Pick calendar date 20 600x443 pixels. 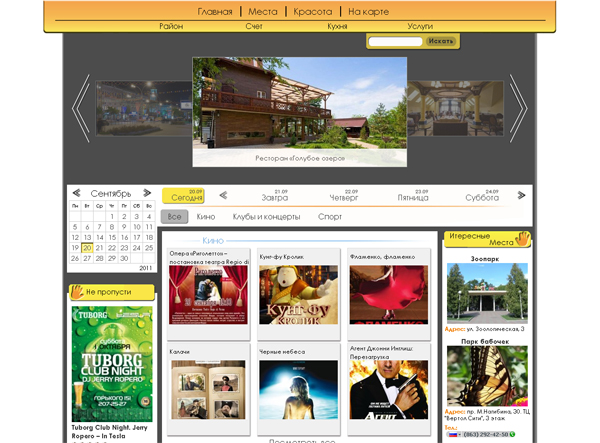pos(87,248)
